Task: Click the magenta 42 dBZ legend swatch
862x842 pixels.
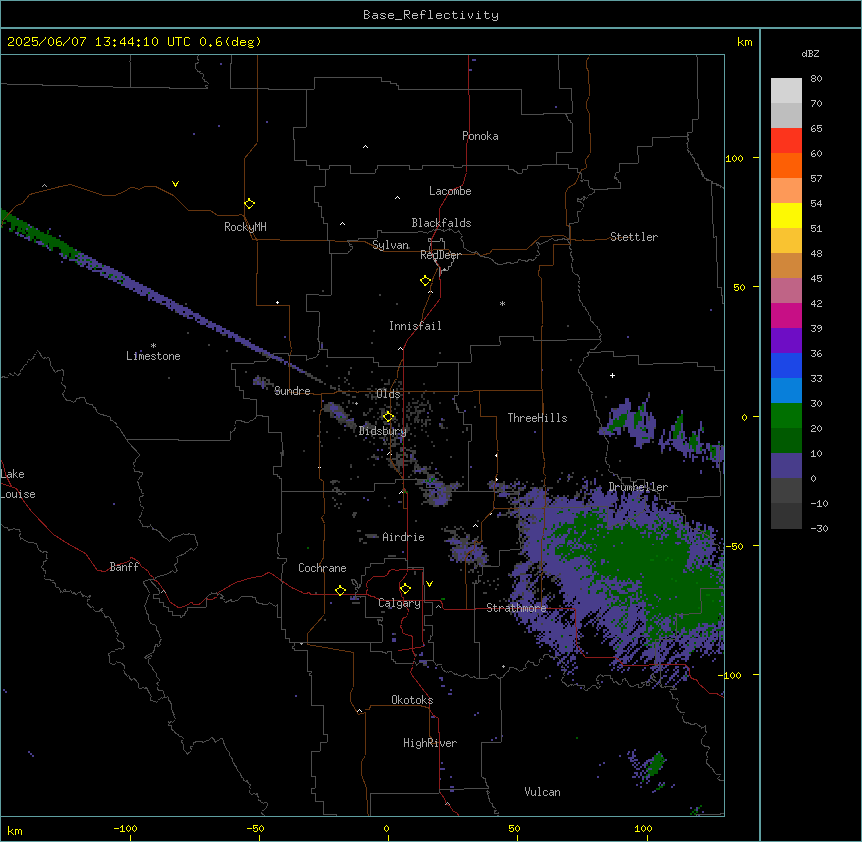Action: coord(786,315)
